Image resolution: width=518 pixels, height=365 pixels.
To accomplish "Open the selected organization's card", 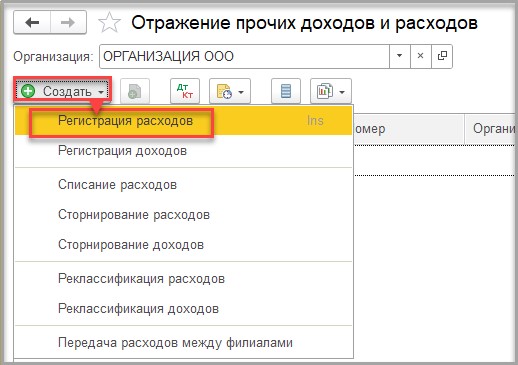I will click(x=442, y=56).
